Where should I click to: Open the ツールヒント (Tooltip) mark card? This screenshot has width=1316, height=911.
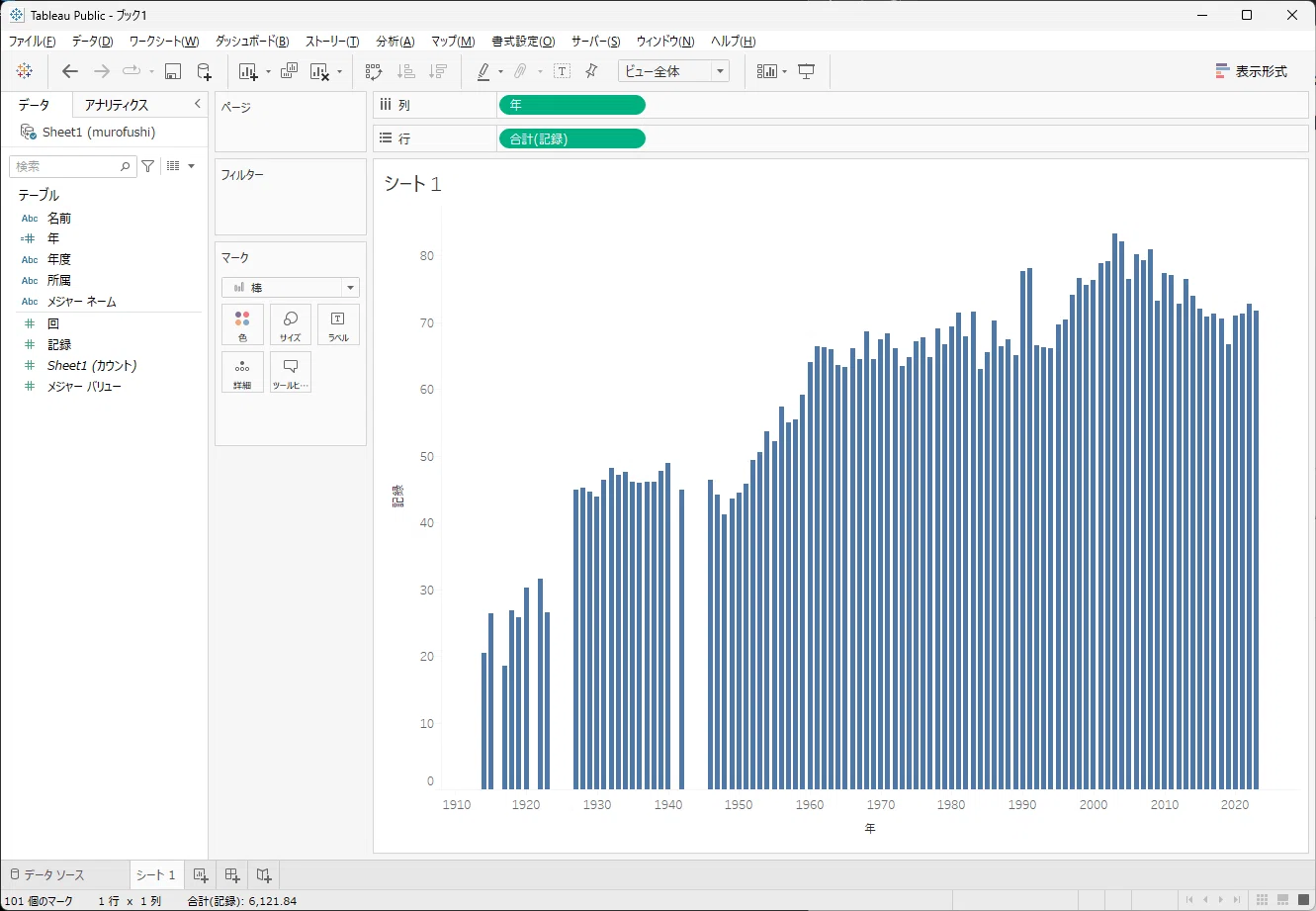(x=291, y=372)
